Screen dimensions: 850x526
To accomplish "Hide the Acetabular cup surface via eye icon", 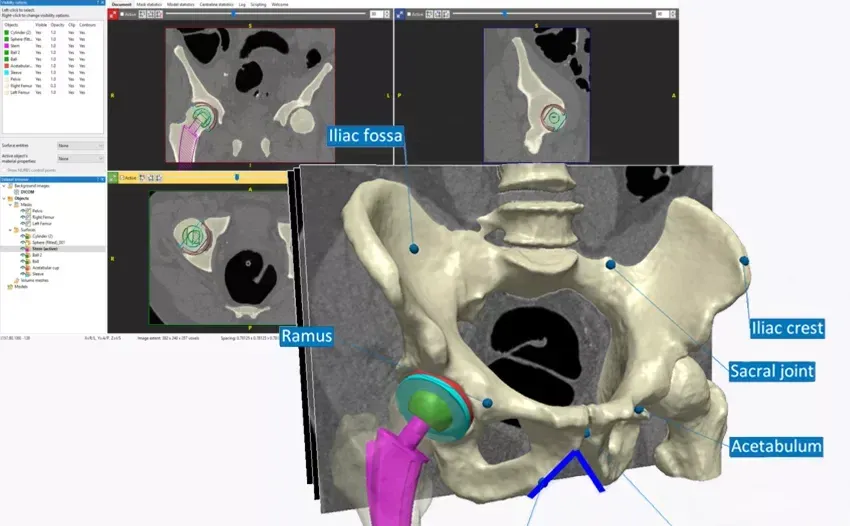I will click(x=23, y=268).
